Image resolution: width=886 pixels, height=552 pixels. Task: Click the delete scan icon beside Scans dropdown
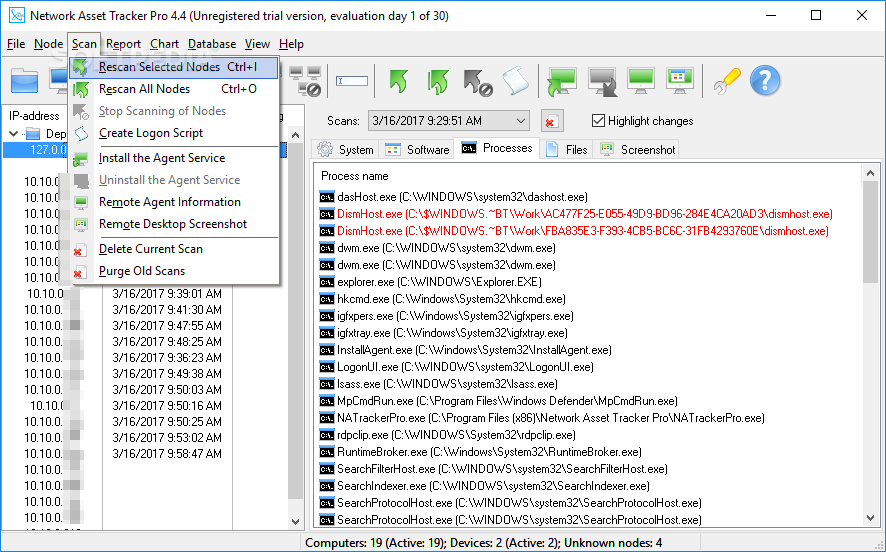(551, 121)
